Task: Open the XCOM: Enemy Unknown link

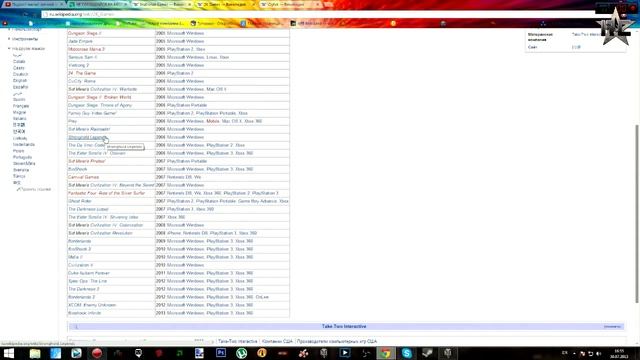Action: coord(92,305)
